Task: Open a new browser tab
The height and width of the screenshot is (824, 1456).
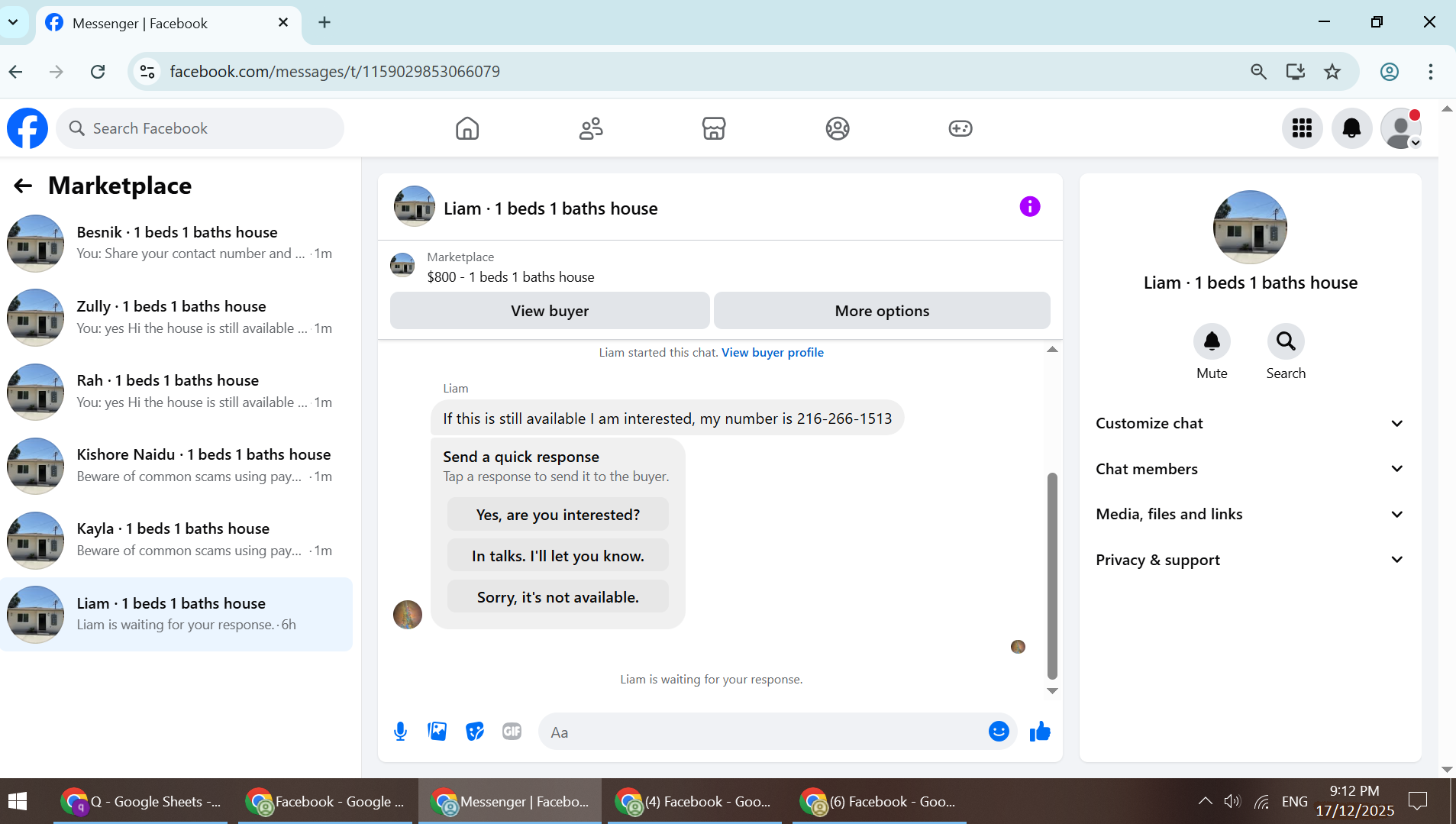Action: point(324,23)
